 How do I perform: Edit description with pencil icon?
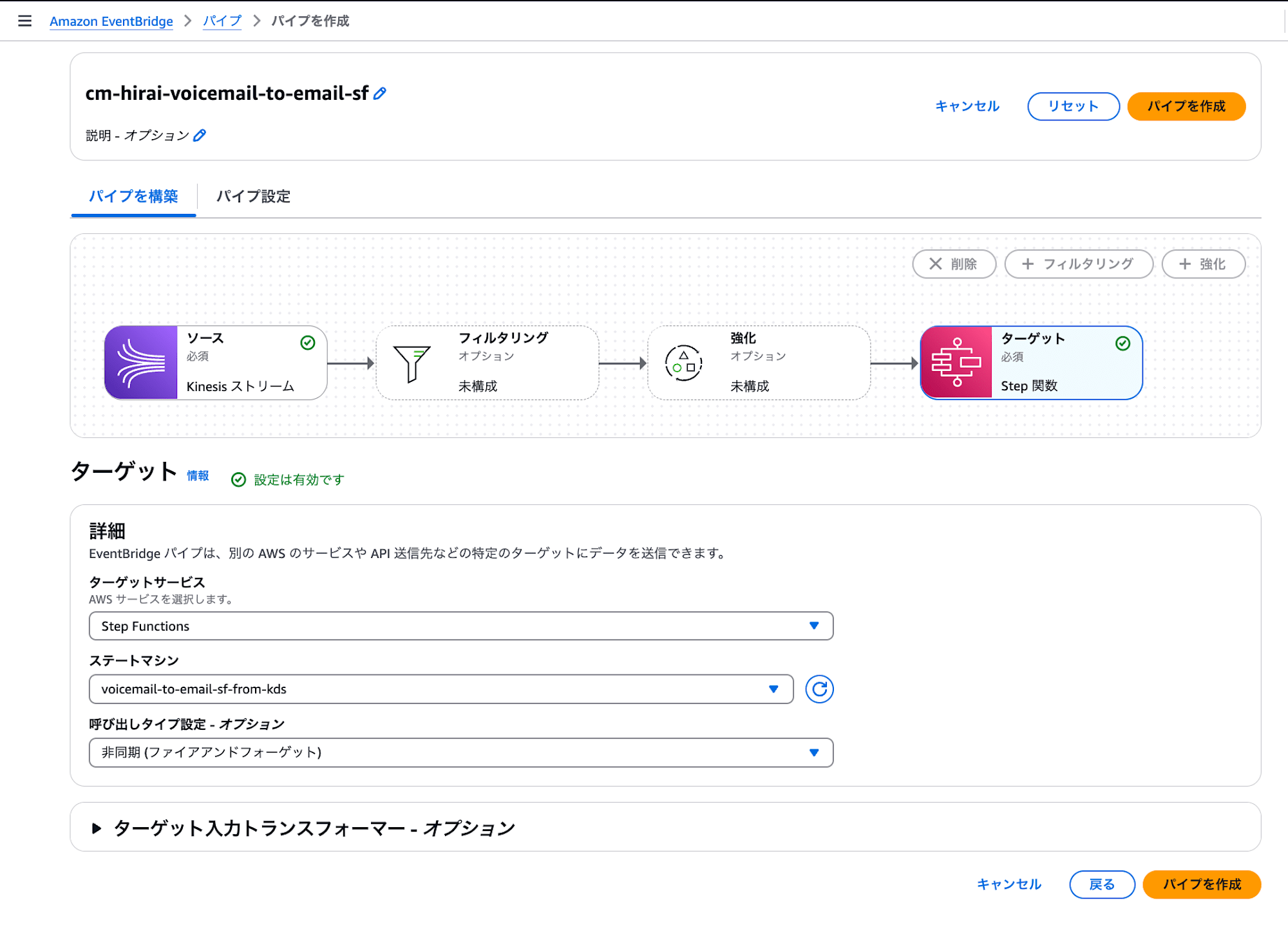(200, 135)
